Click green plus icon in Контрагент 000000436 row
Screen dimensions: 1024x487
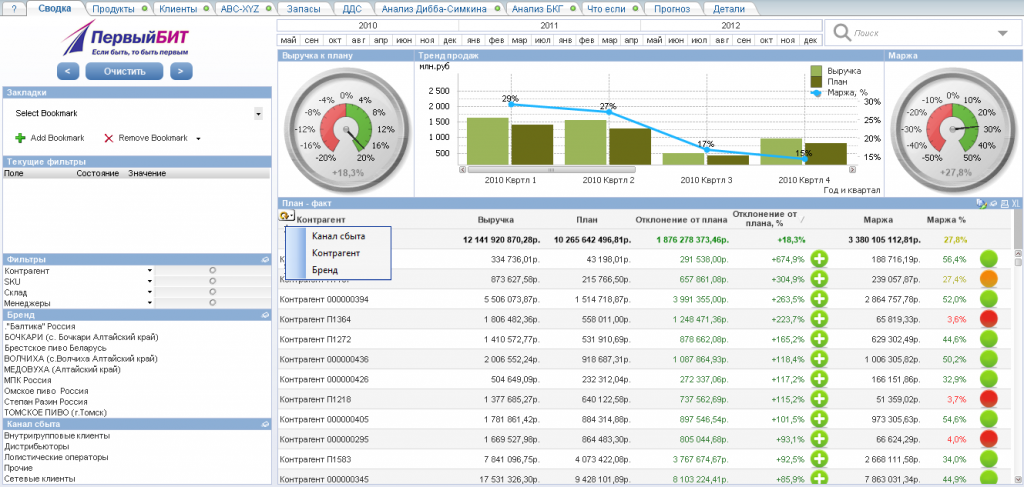pos(820,360)
